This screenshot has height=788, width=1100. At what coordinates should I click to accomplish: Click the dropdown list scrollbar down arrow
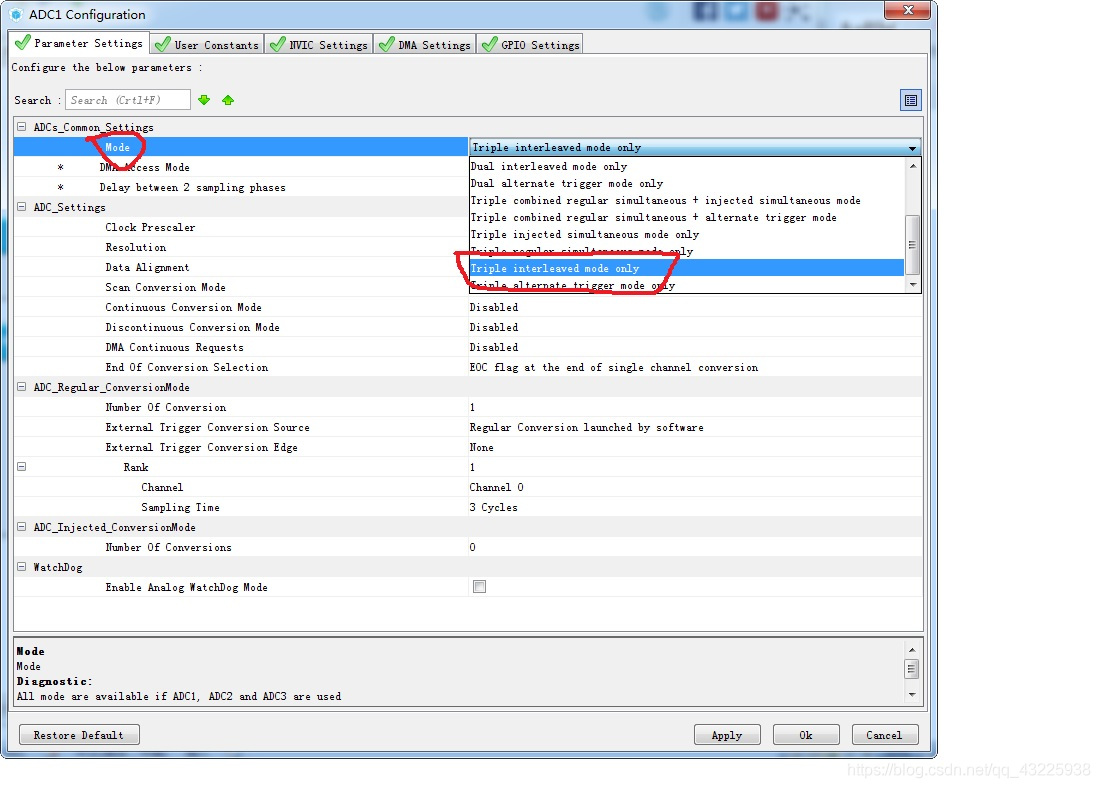click(x=912, y=285)
